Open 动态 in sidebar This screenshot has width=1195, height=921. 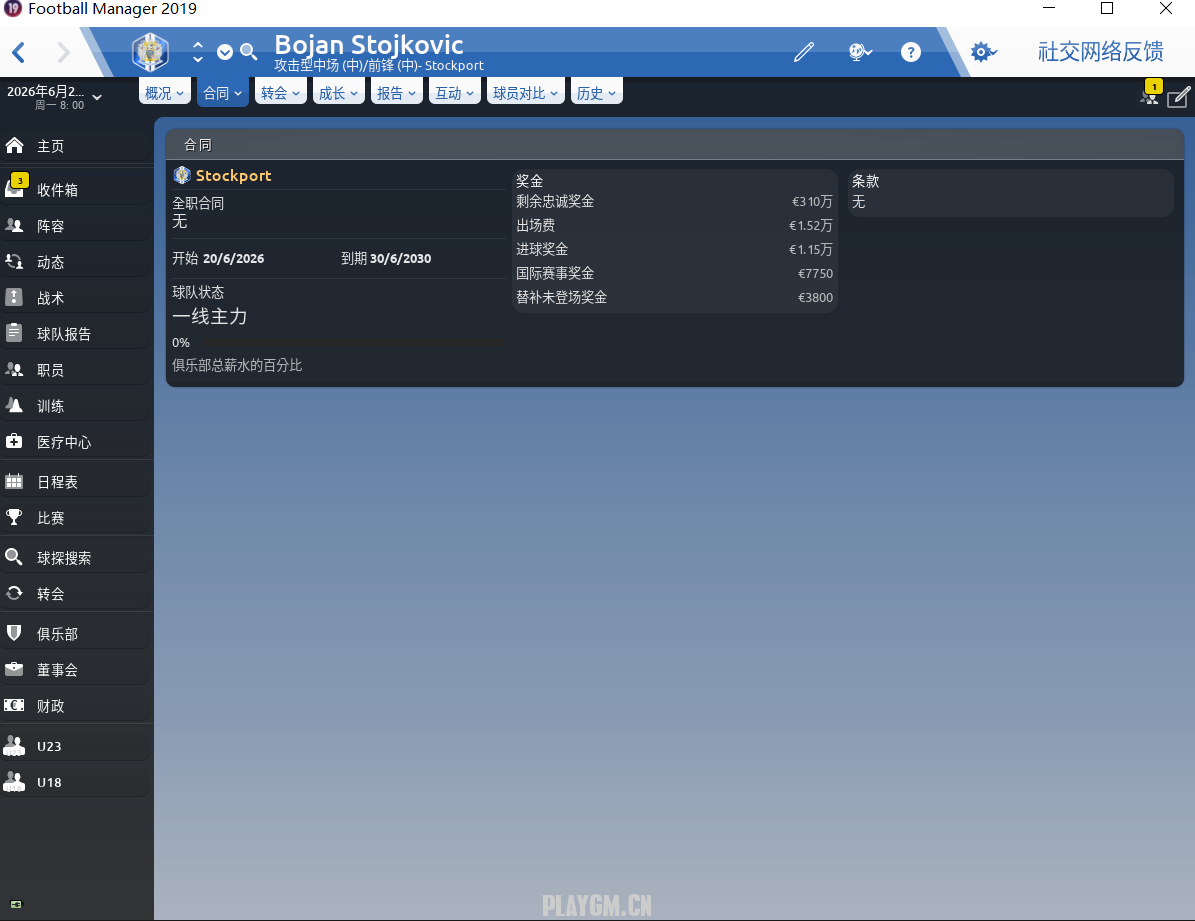coord(76,262)
